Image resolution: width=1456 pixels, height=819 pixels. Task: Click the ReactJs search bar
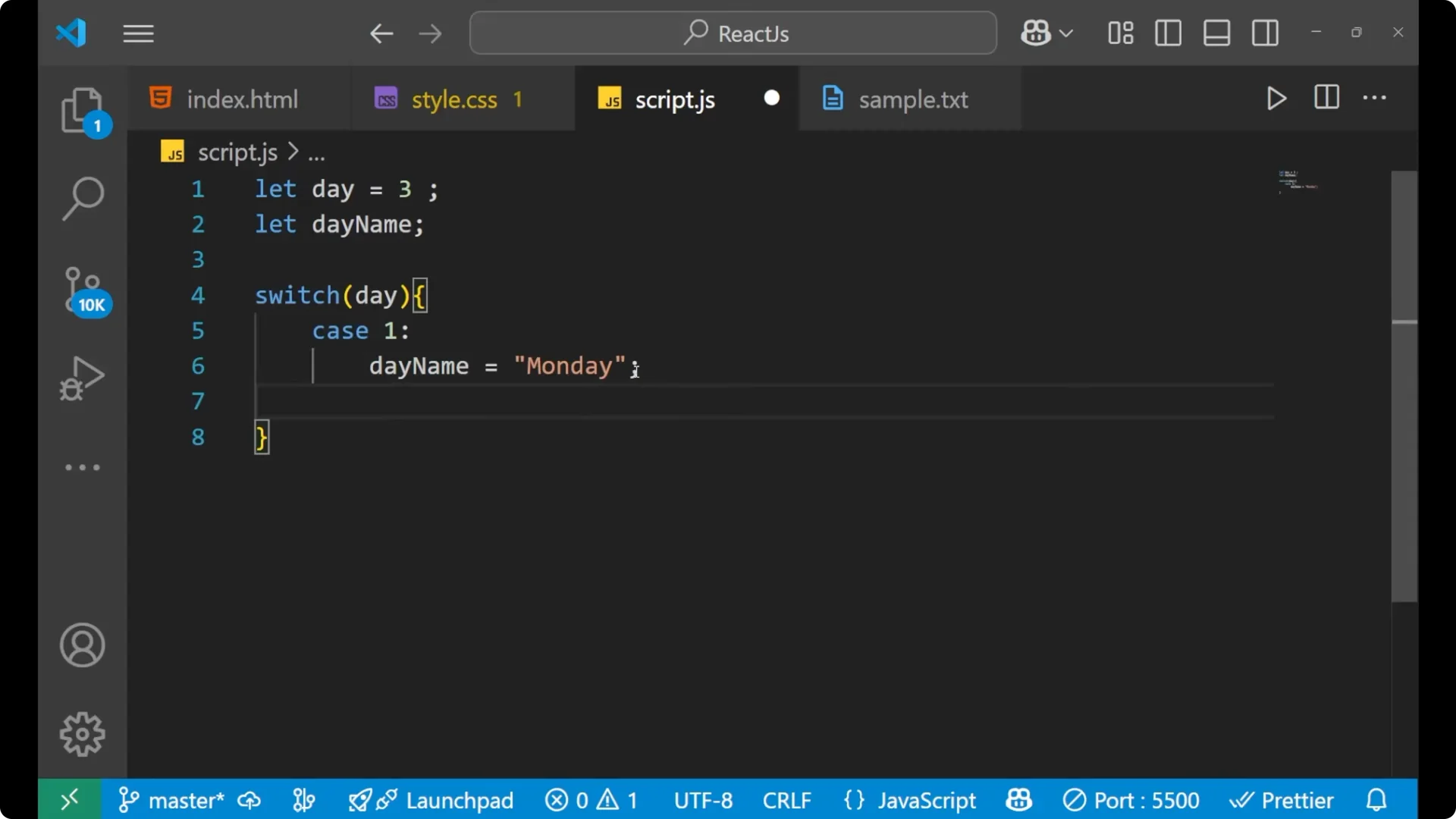pos(732,33)
